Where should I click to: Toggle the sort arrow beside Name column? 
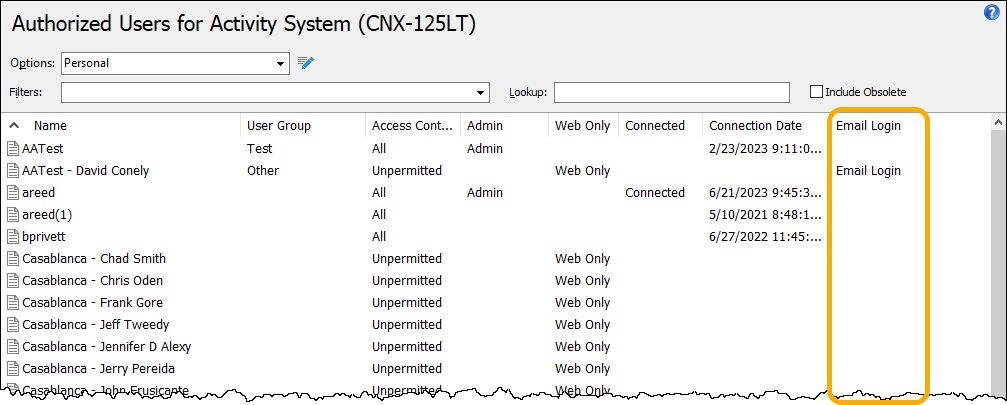point(14,126)
